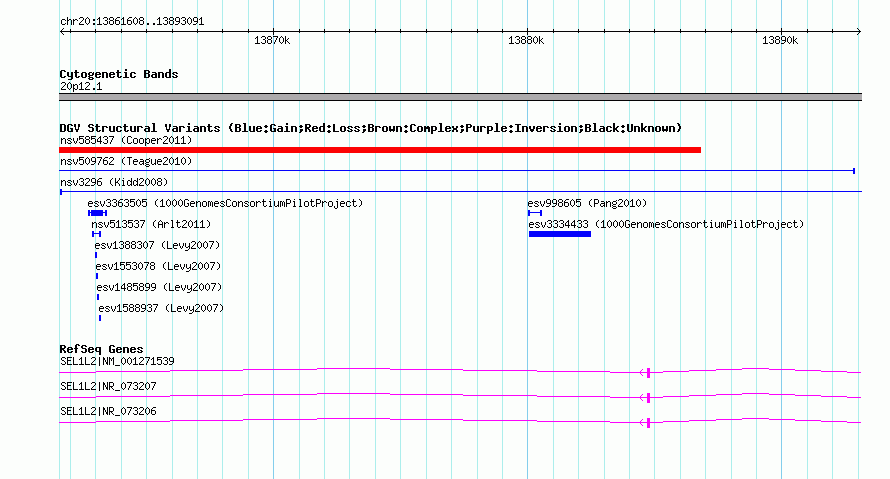Screen dimensions: 890x479
Task: Open the esv1553078 (Levy2007) label
Action: click(158, 266)
